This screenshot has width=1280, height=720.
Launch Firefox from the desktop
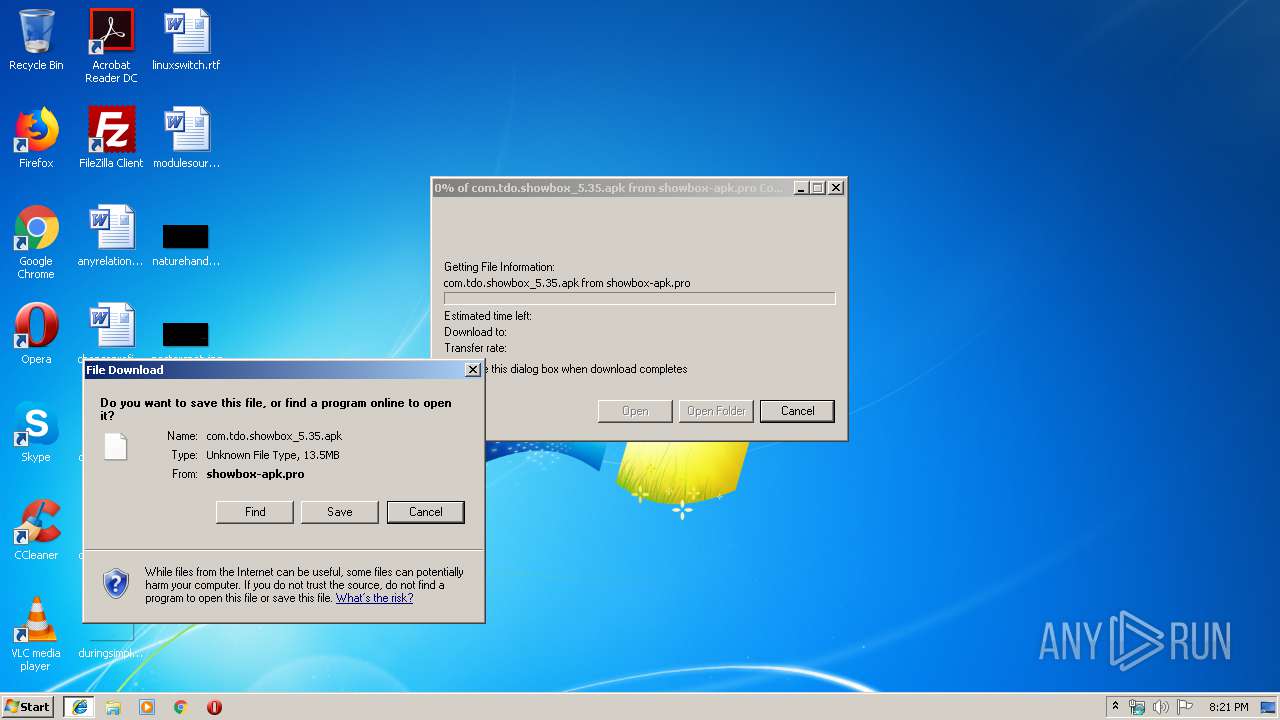(36, 138)
